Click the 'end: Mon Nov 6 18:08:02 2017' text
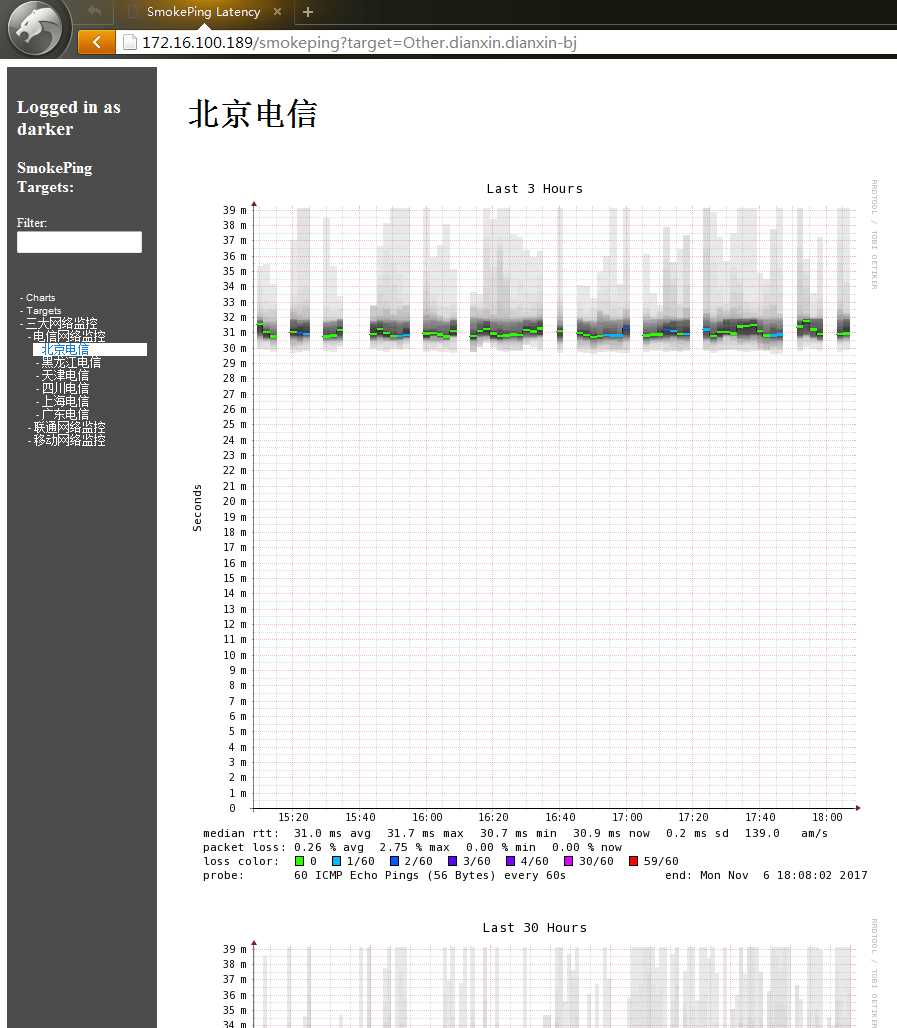 point(766,875)
